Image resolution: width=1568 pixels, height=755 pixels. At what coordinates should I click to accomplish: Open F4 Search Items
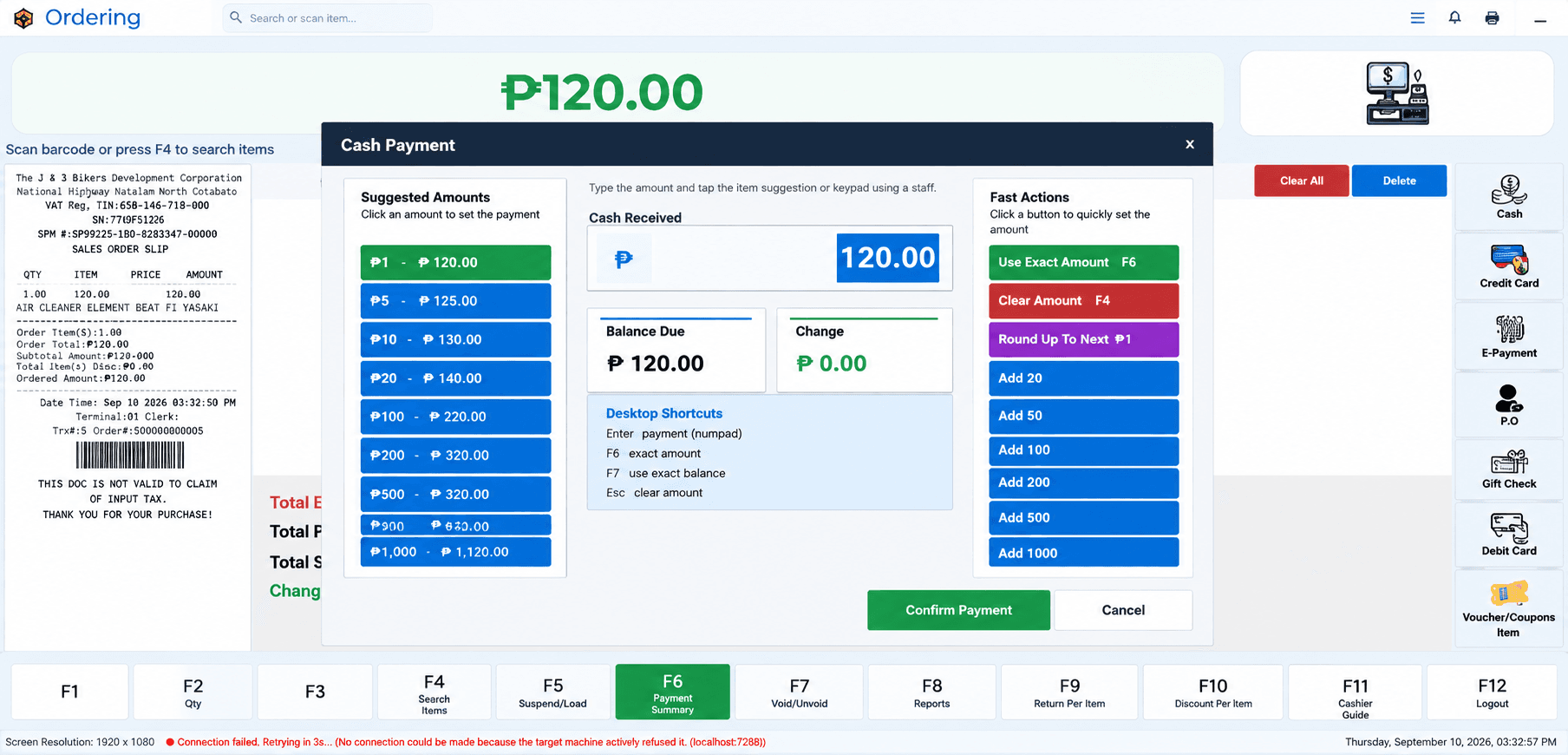click(x=434, y=692)
